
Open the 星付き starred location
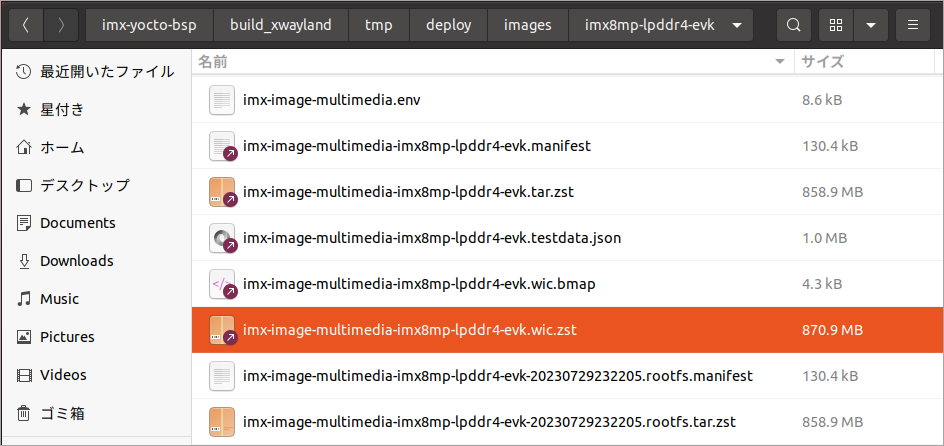(62, 109)
